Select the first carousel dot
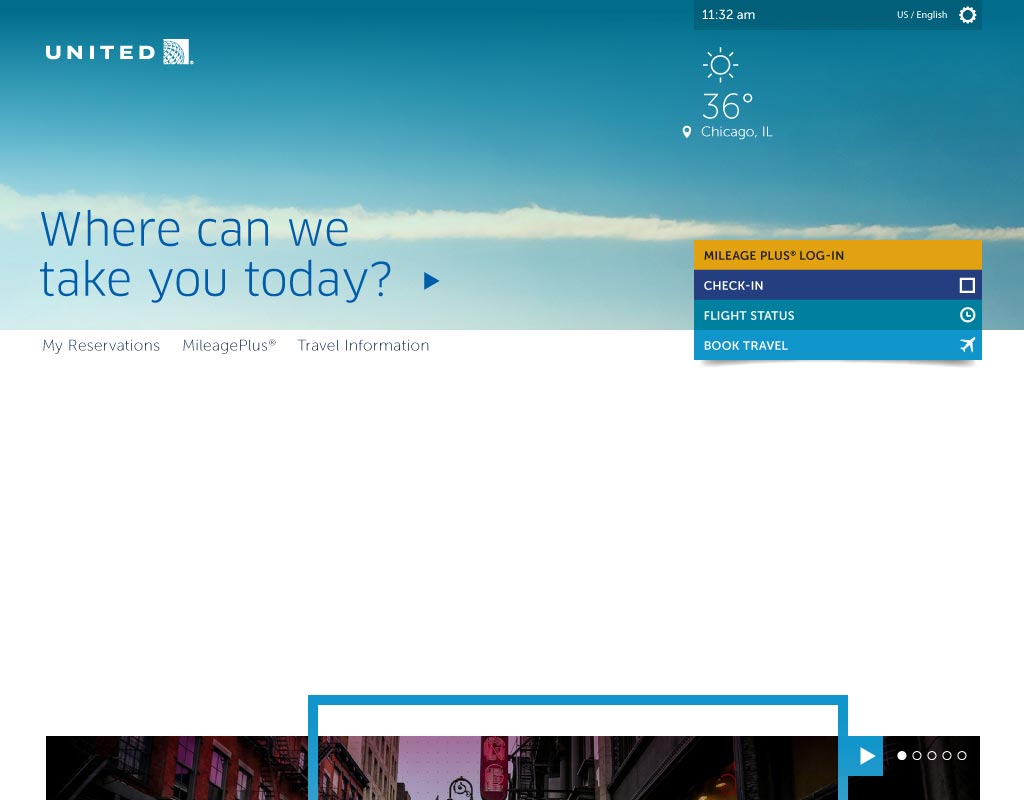This screenshot has width=1024, height=800. [902, 756]
